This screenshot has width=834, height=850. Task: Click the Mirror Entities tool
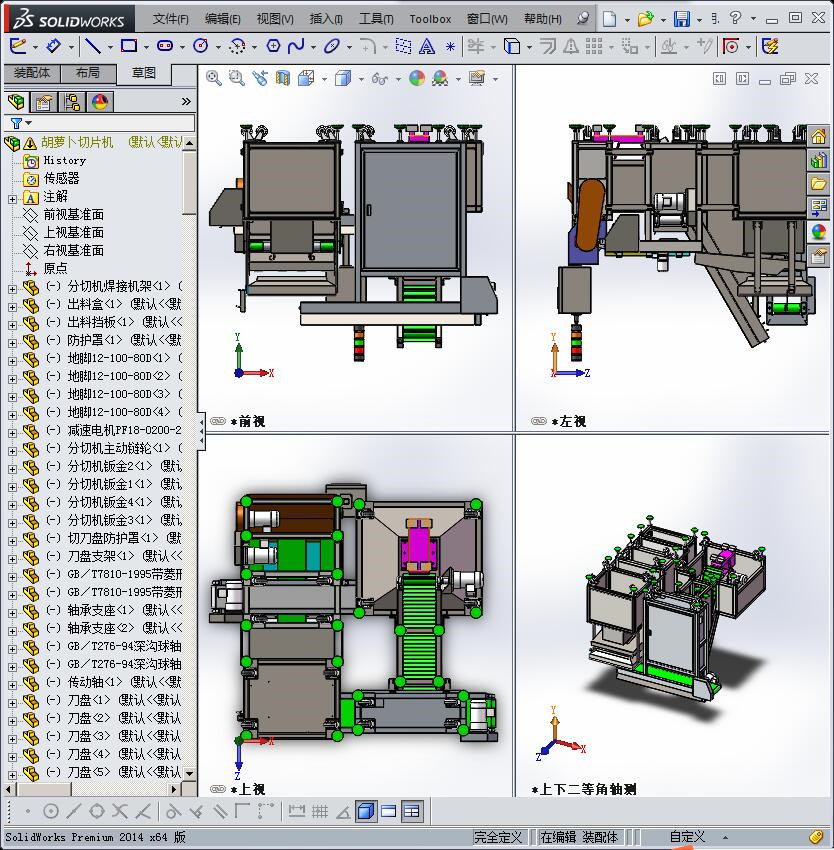tap(570, 47)
